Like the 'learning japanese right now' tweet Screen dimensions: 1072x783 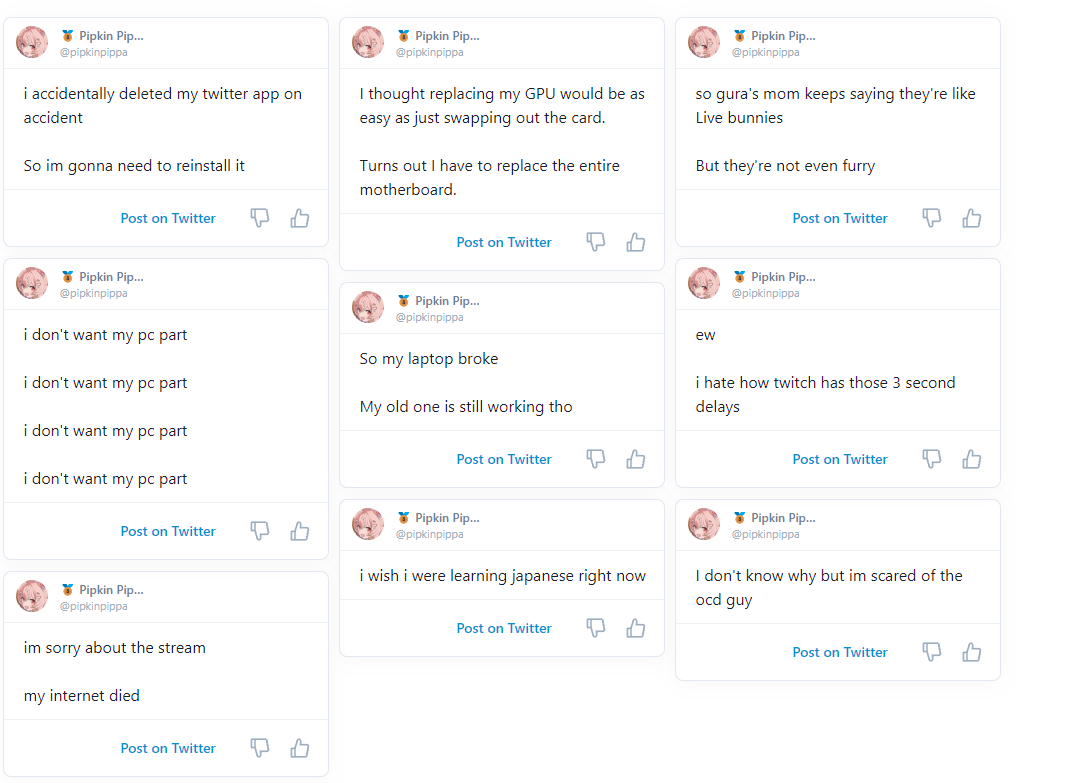pyautogui.click(x=636, y=628)
